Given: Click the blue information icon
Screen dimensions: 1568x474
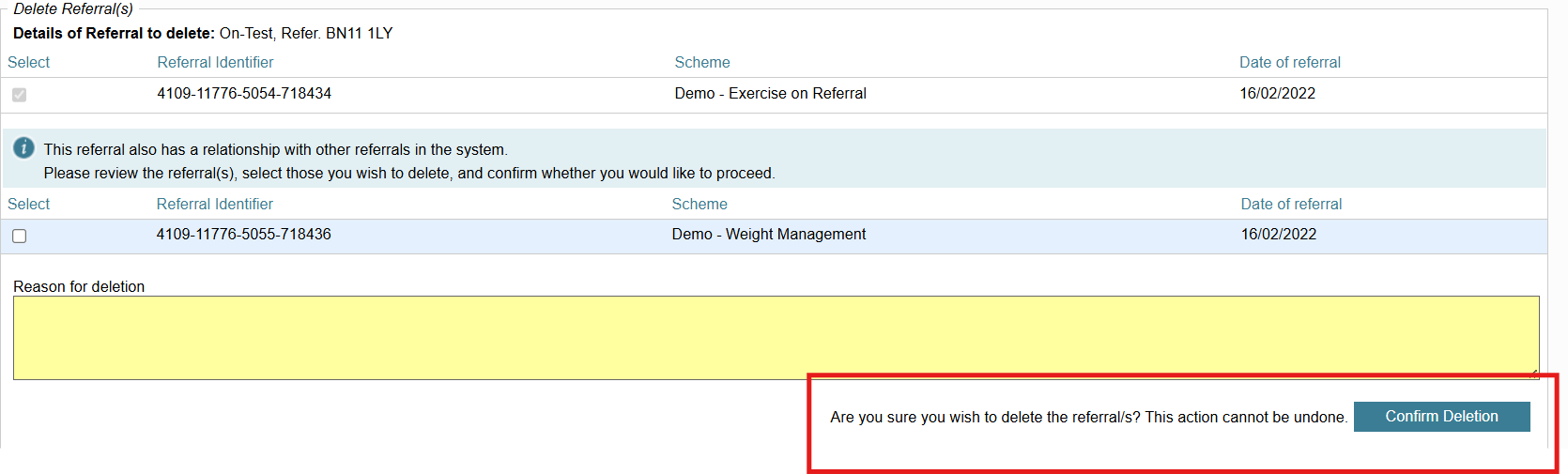Looking at the screenshot, I should [23, 148].
